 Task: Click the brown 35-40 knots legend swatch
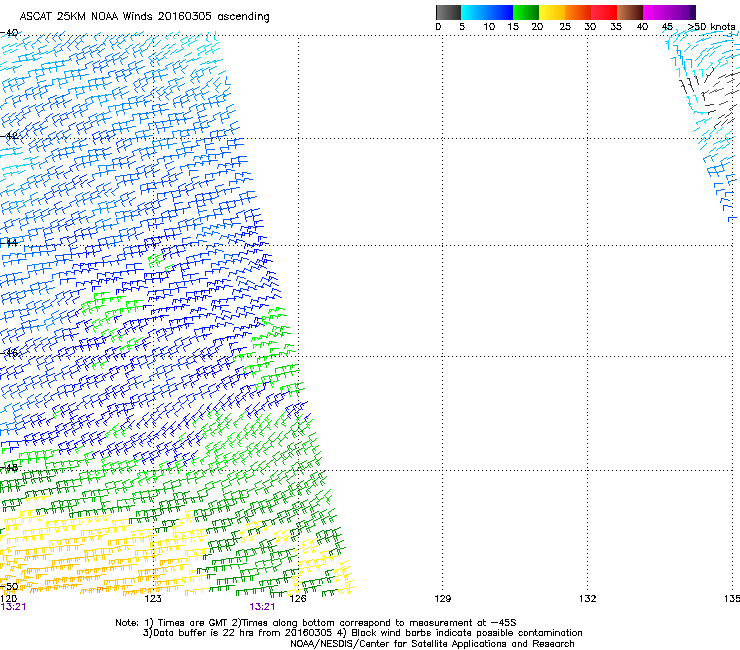tap(630, 12)
